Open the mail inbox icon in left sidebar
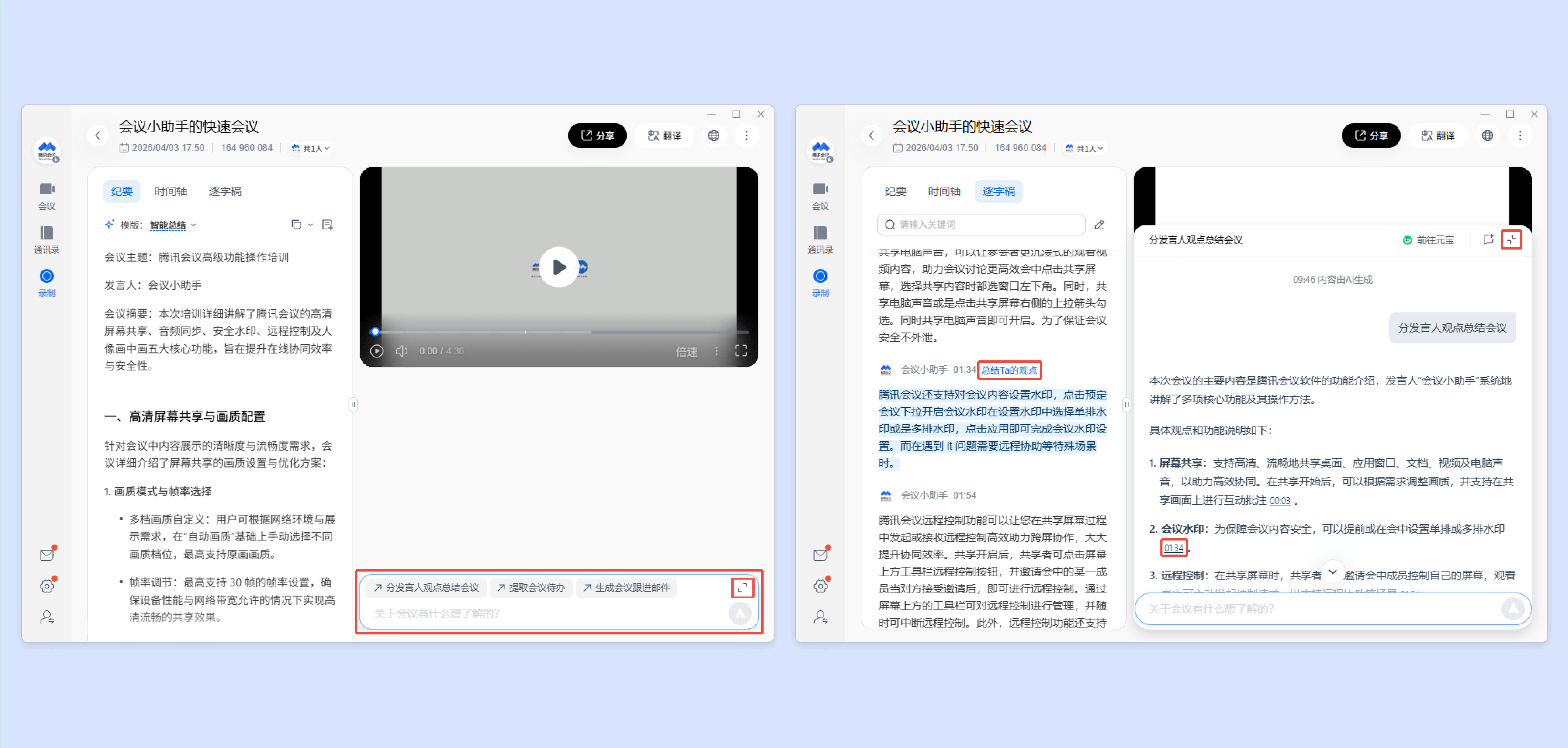This screenshot has width=1568, height=748. (x=46, y=555)
